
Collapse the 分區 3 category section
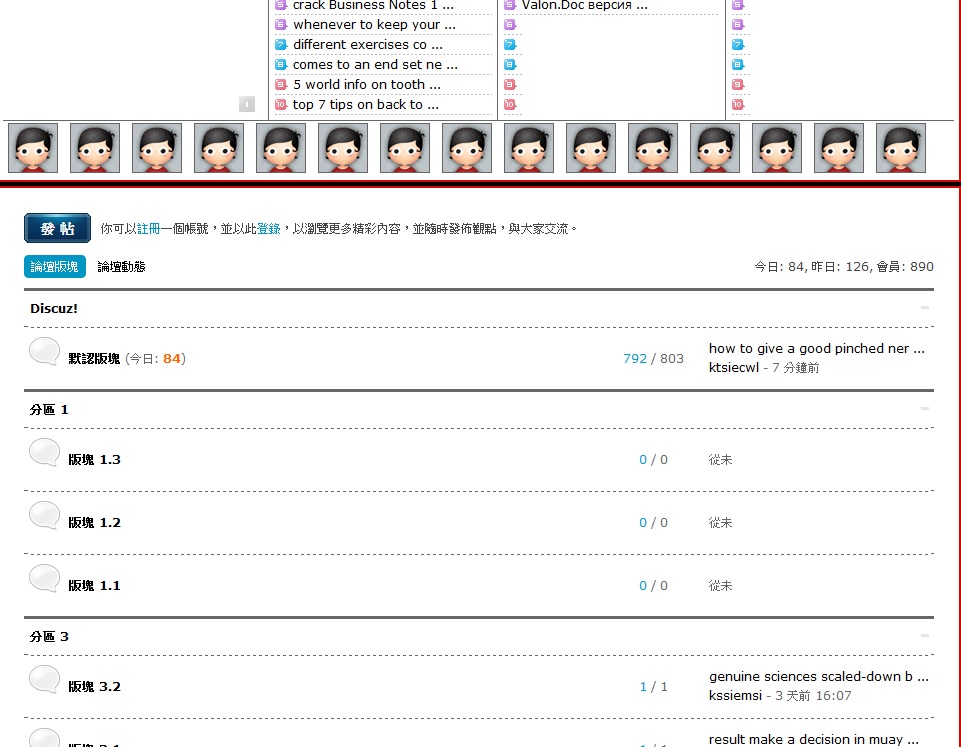click(924, 636)
